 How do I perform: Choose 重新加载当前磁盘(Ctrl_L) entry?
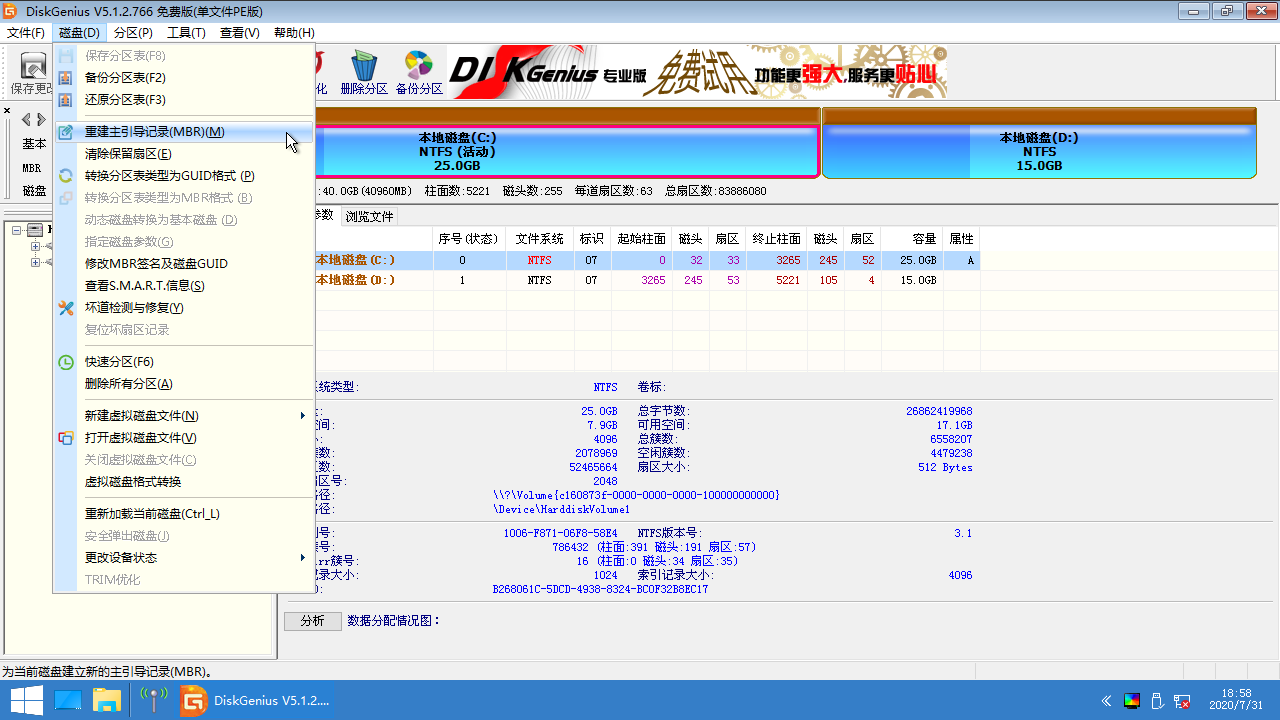pos(185,514)
